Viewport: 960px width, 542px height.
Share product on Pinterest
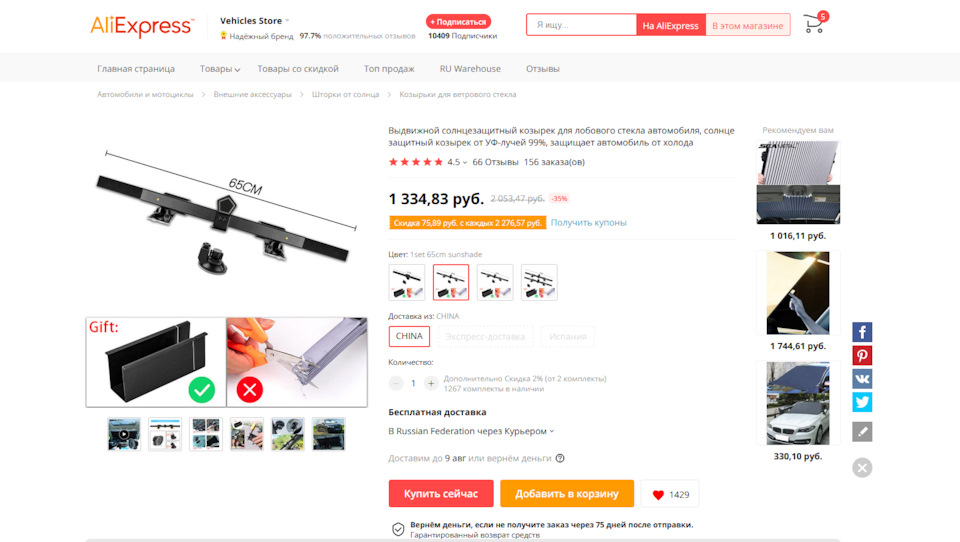[862, 356]
